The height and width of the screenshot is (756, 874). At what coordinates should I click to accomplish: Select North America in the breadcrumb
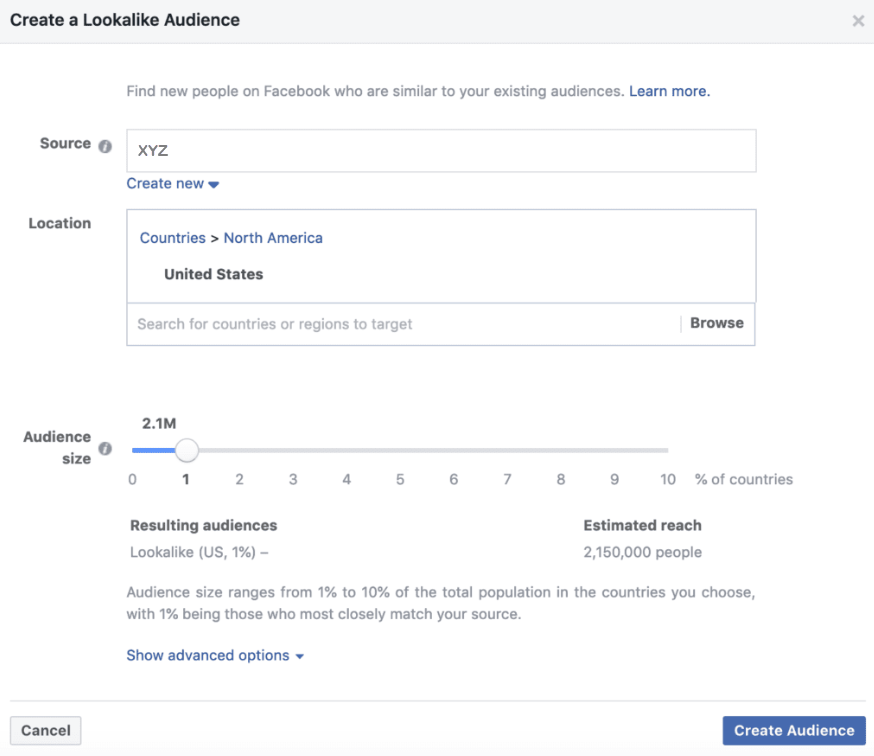(273, 237)
